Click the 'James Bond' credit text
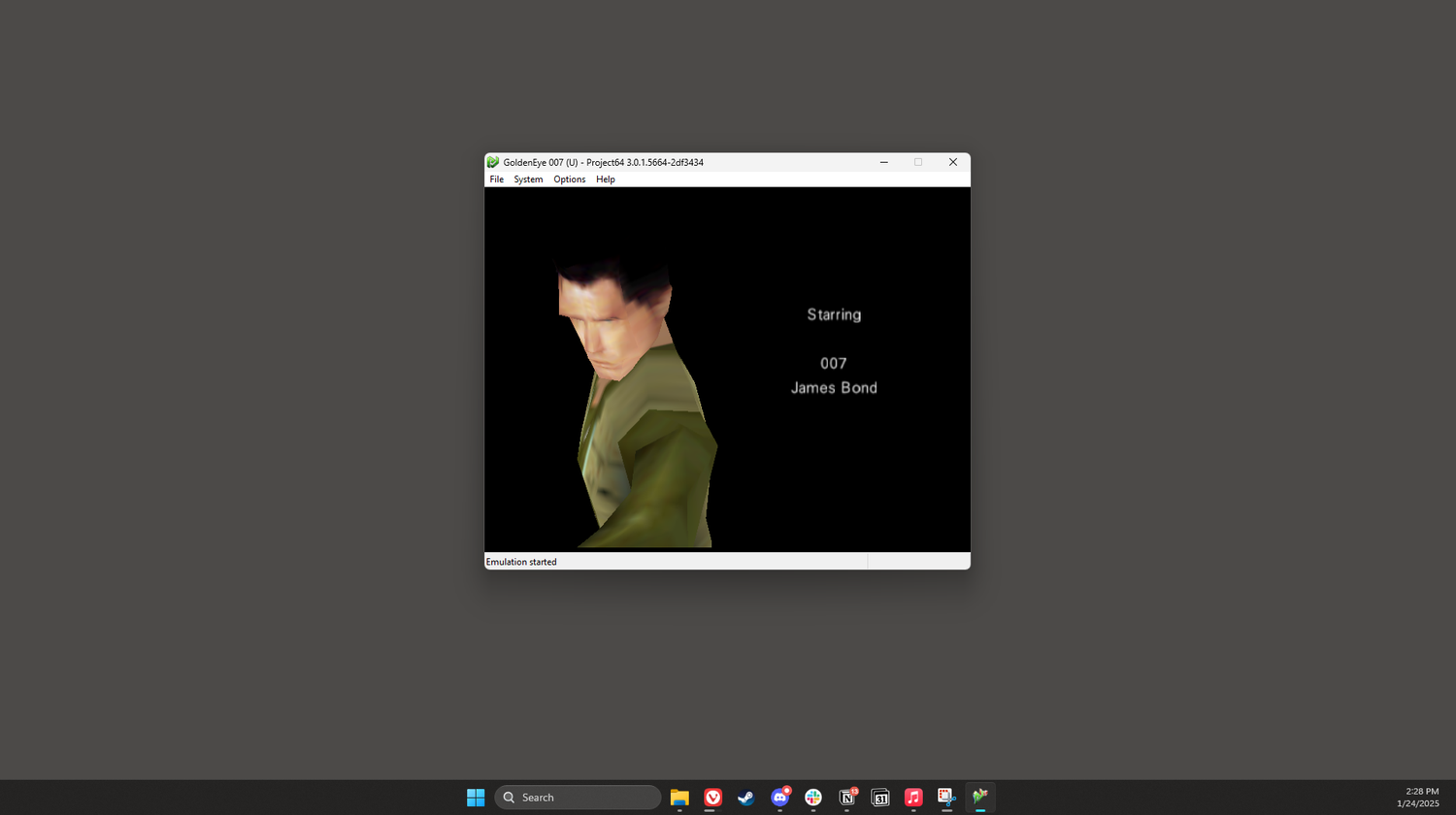 click(x=834, y=387)
